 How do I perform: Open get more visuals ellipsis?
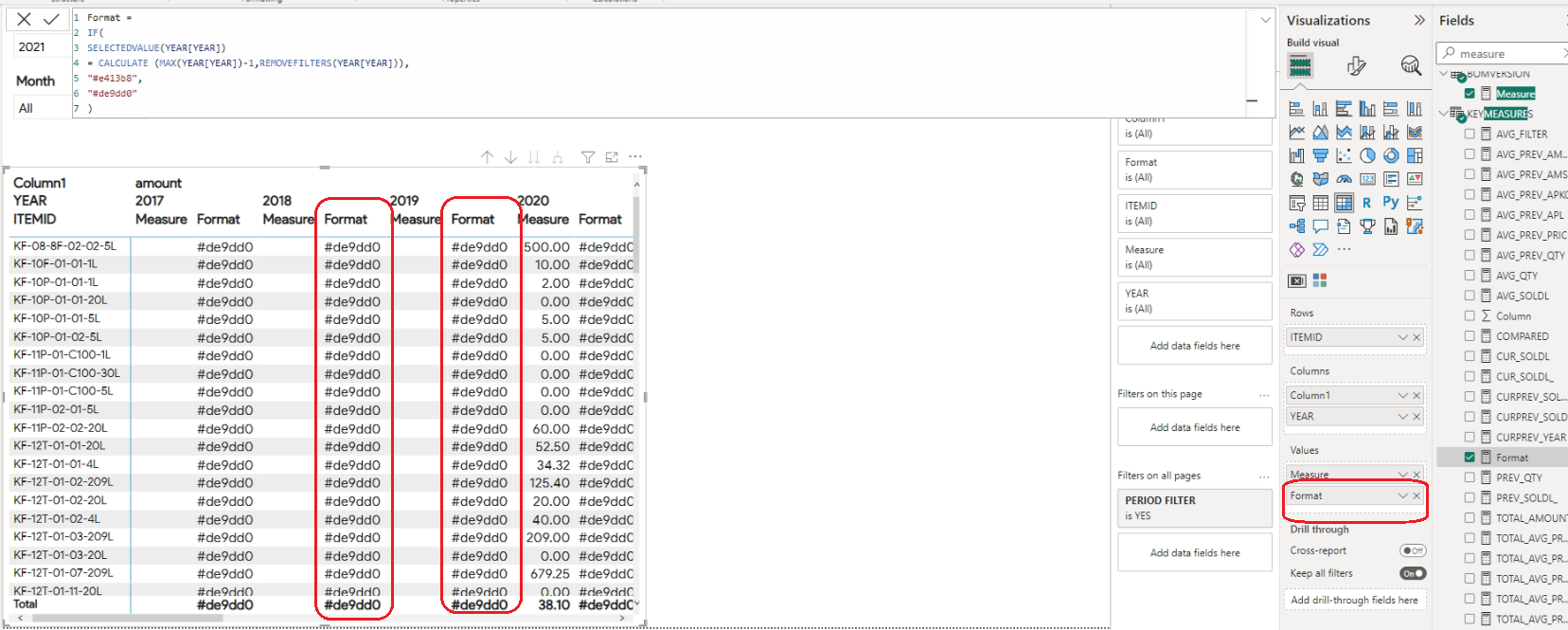point(1344,249)
